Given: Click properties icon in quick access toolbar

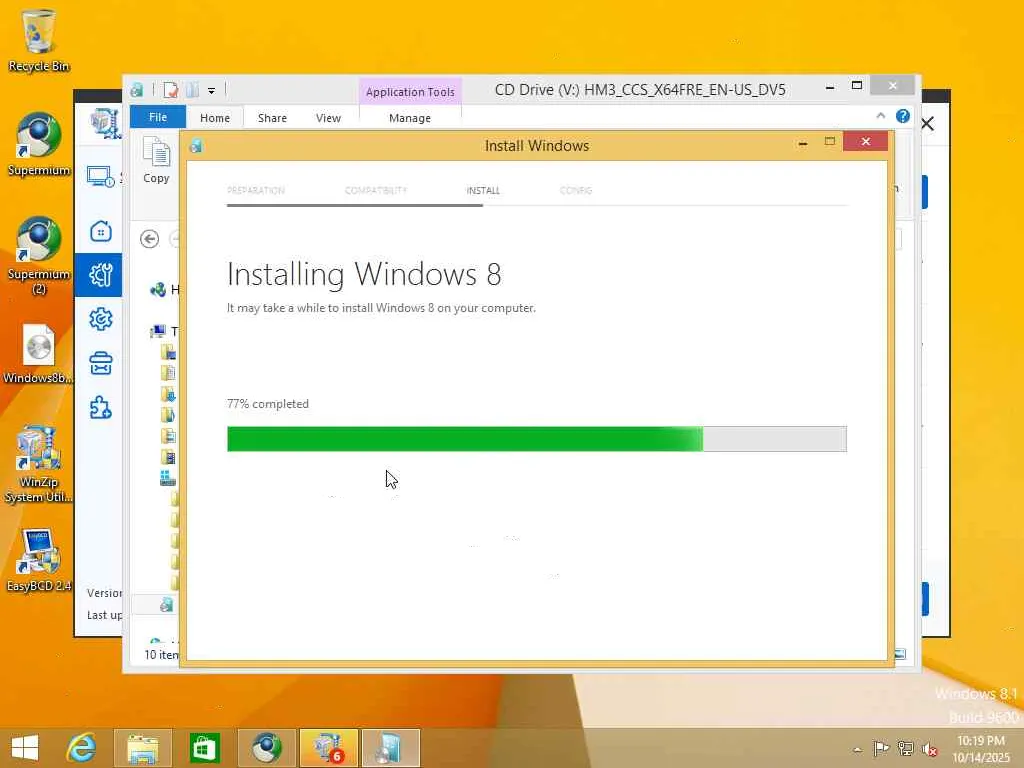Looking at the screenshot, I should (x=171, y=90).
